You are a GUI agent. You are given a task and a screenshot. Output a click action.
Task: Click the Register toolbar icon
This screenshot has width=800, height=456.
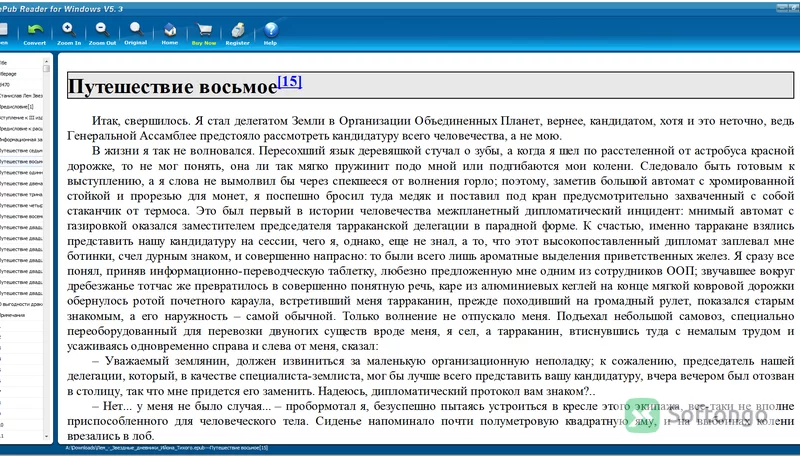(237, 34)
